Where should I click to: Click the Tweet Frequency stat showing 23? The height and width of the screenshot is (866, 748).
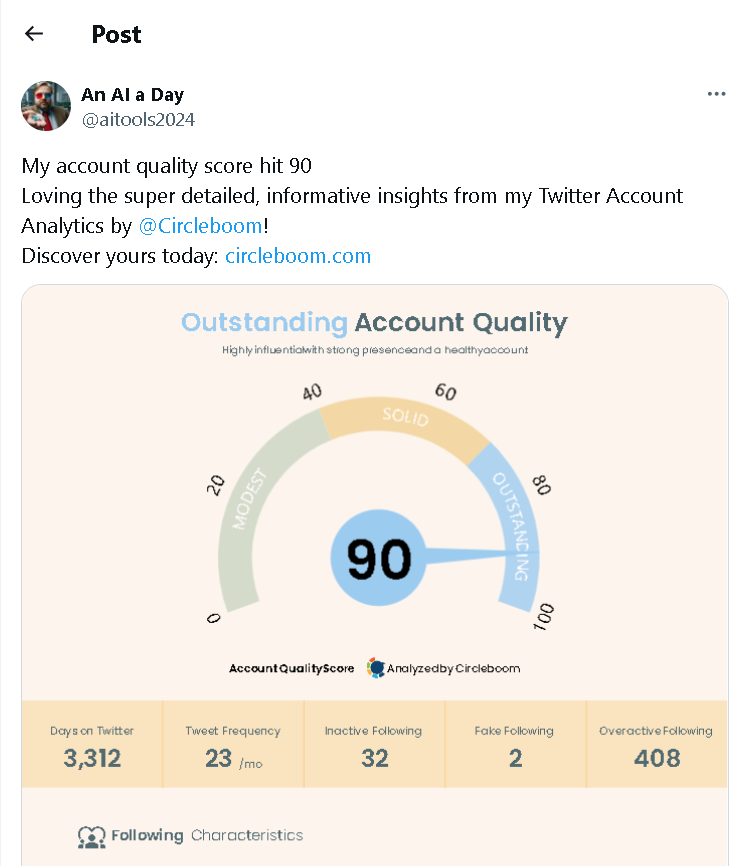coord(232,744)
